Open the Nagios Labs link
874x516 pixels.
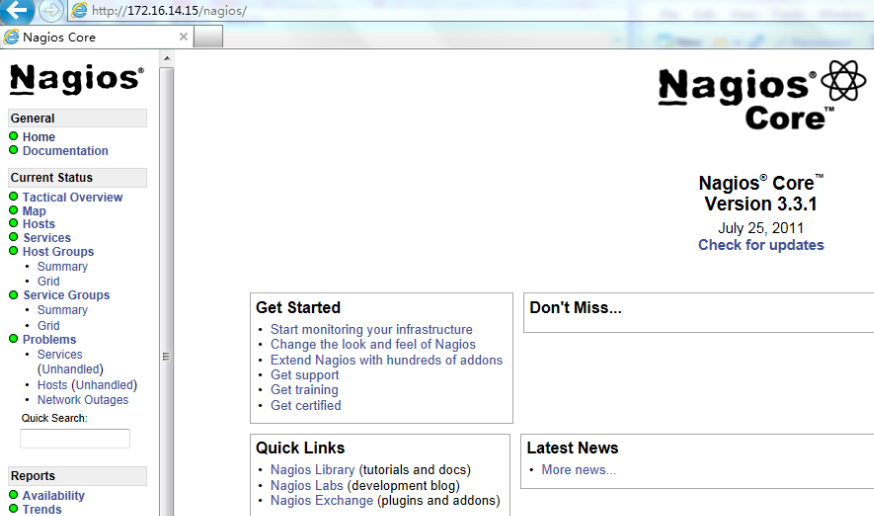307,486
